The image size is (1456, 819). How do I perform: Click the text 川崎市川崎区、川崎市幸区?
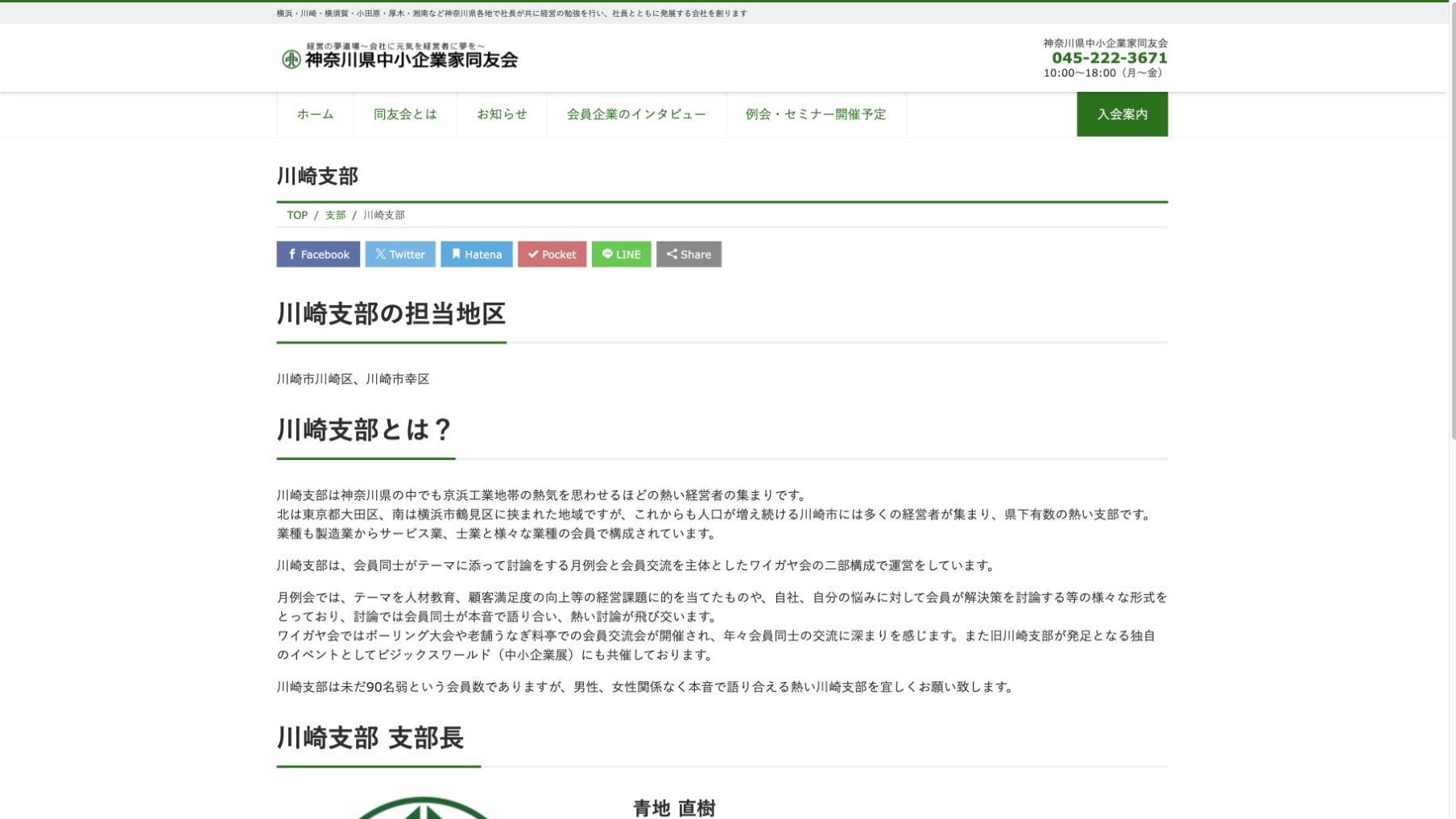pyautogui.click(x=354, y=378)
